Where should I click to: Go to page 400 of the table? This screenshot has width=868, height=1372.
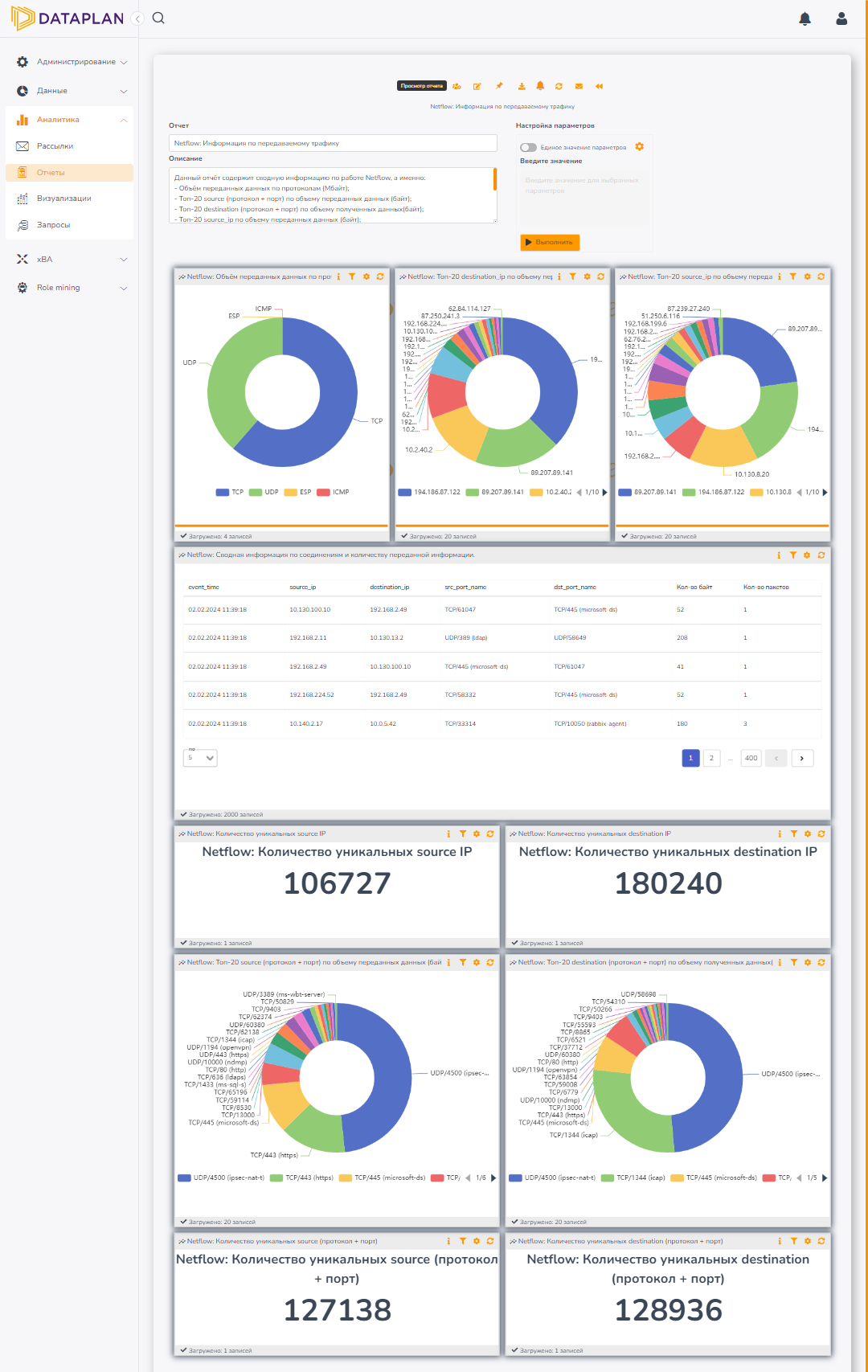751,758
